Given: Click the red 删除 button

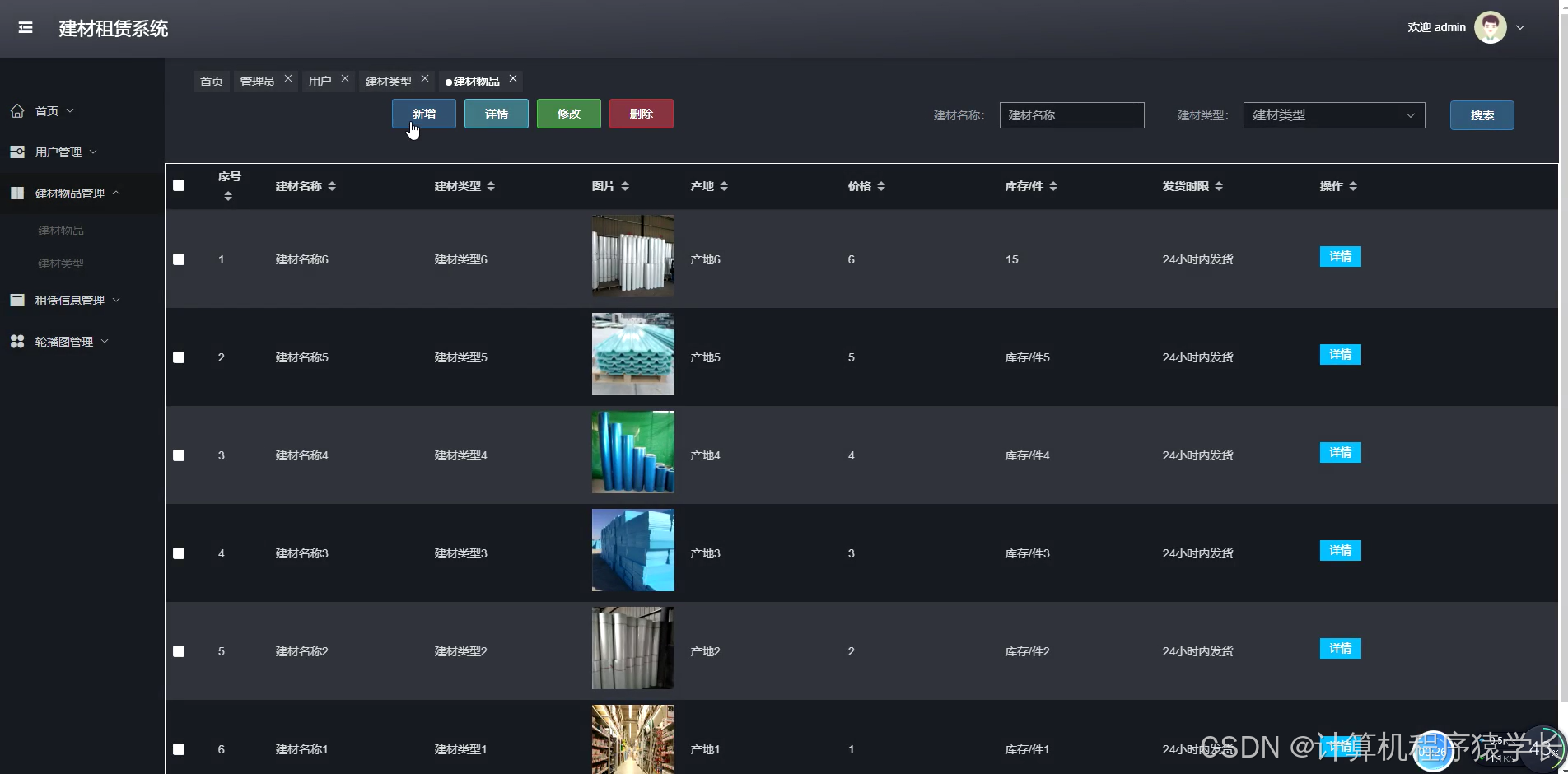Looking at the screenshot, I should tap(642, 114).
